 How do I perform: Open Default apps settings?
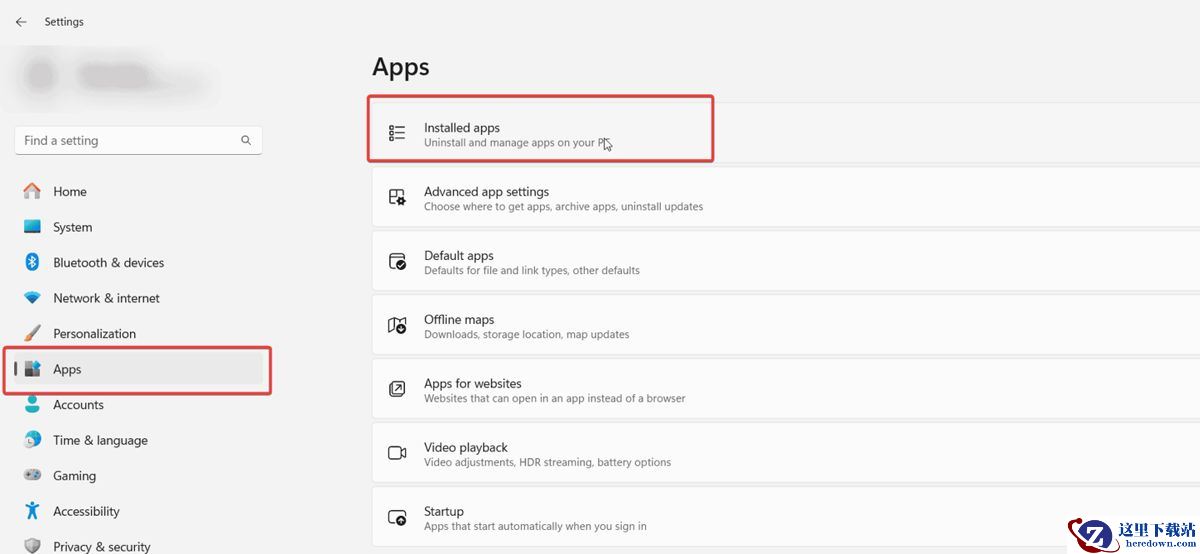click(458, 256)
